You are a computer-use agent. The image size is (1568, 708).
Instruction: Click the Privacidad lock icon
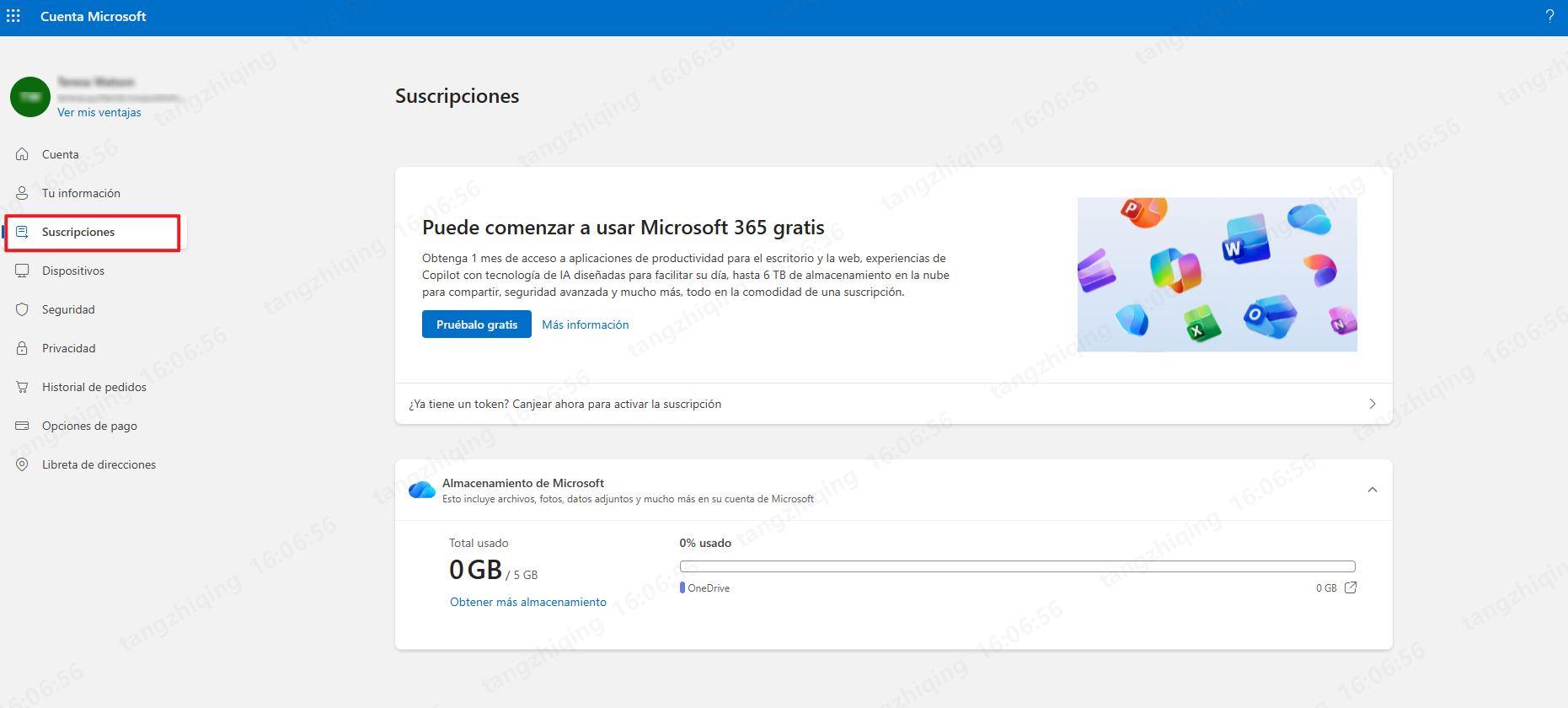(22, 348)
